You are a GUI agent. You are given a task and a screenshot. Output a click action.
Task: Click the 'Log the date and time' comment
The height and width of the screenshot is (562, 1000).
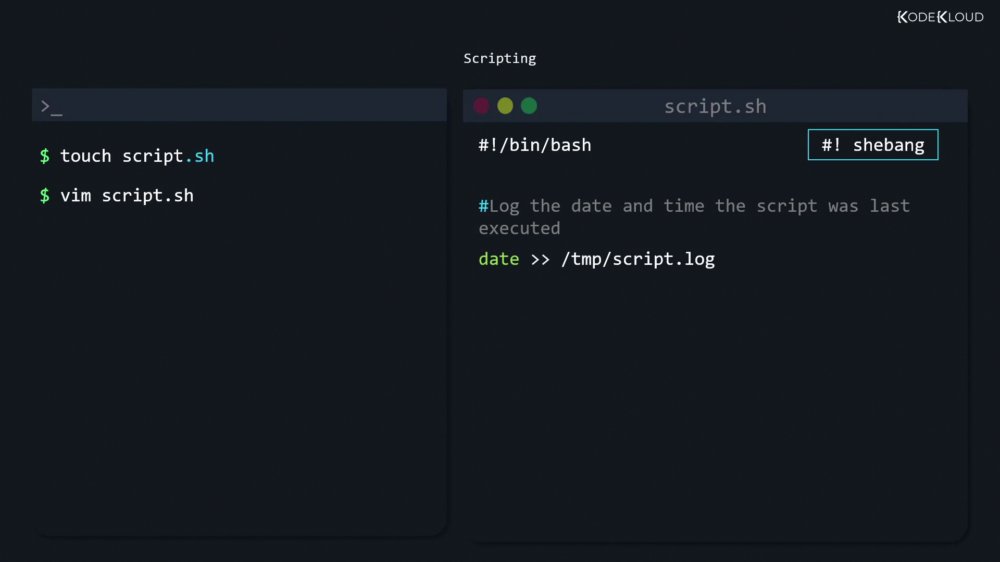click(x=694, y=217)
